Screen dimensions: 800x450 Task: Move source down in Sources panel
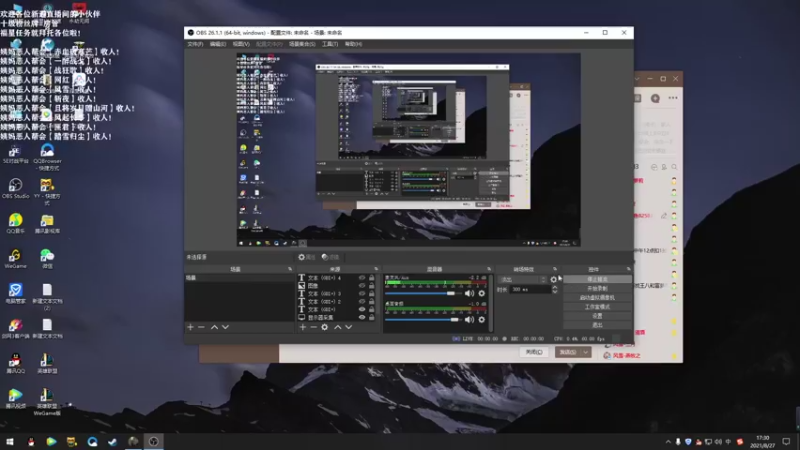[348, 327]
